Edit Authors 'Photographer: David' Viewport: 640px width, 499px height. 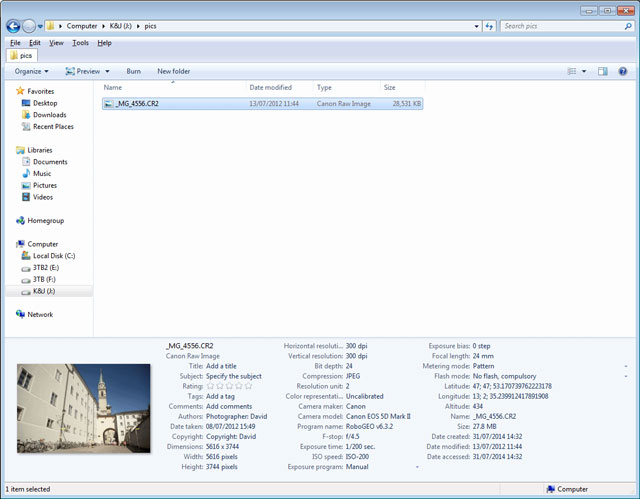[x=236, y=417]
